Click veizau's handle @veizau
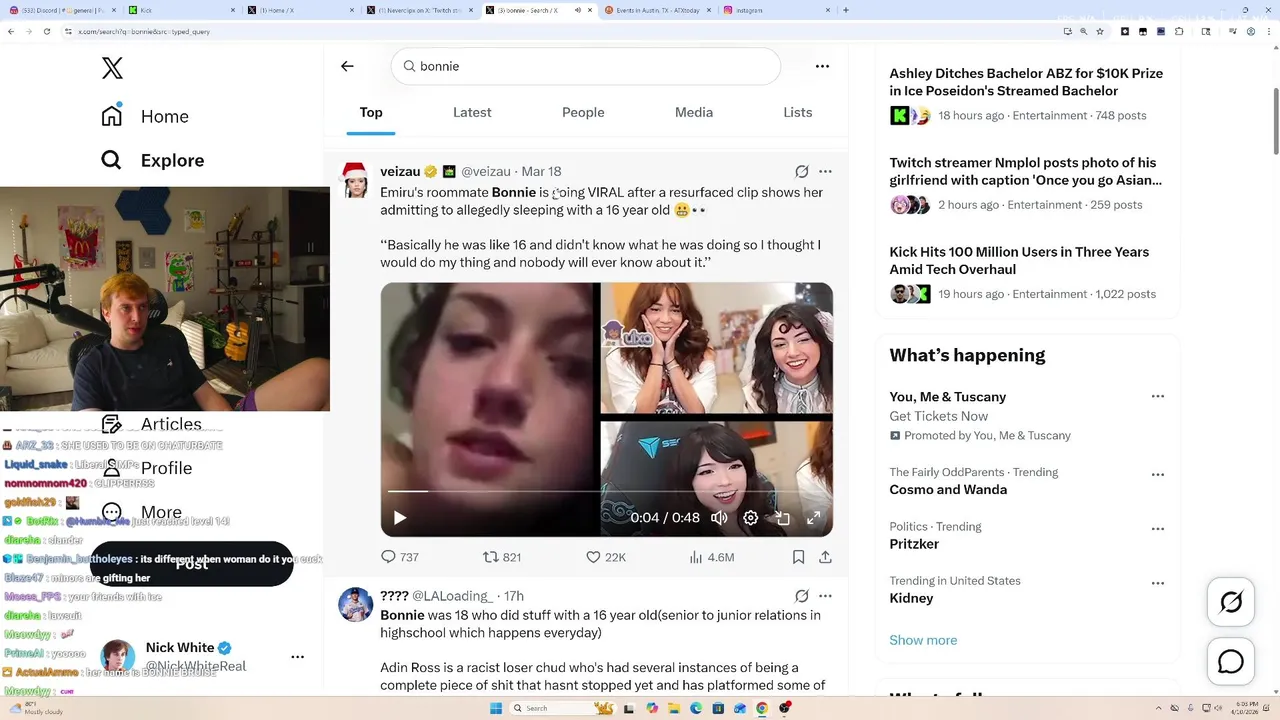The height and width of the screenshot is (720, 1280). coord(485,171)
